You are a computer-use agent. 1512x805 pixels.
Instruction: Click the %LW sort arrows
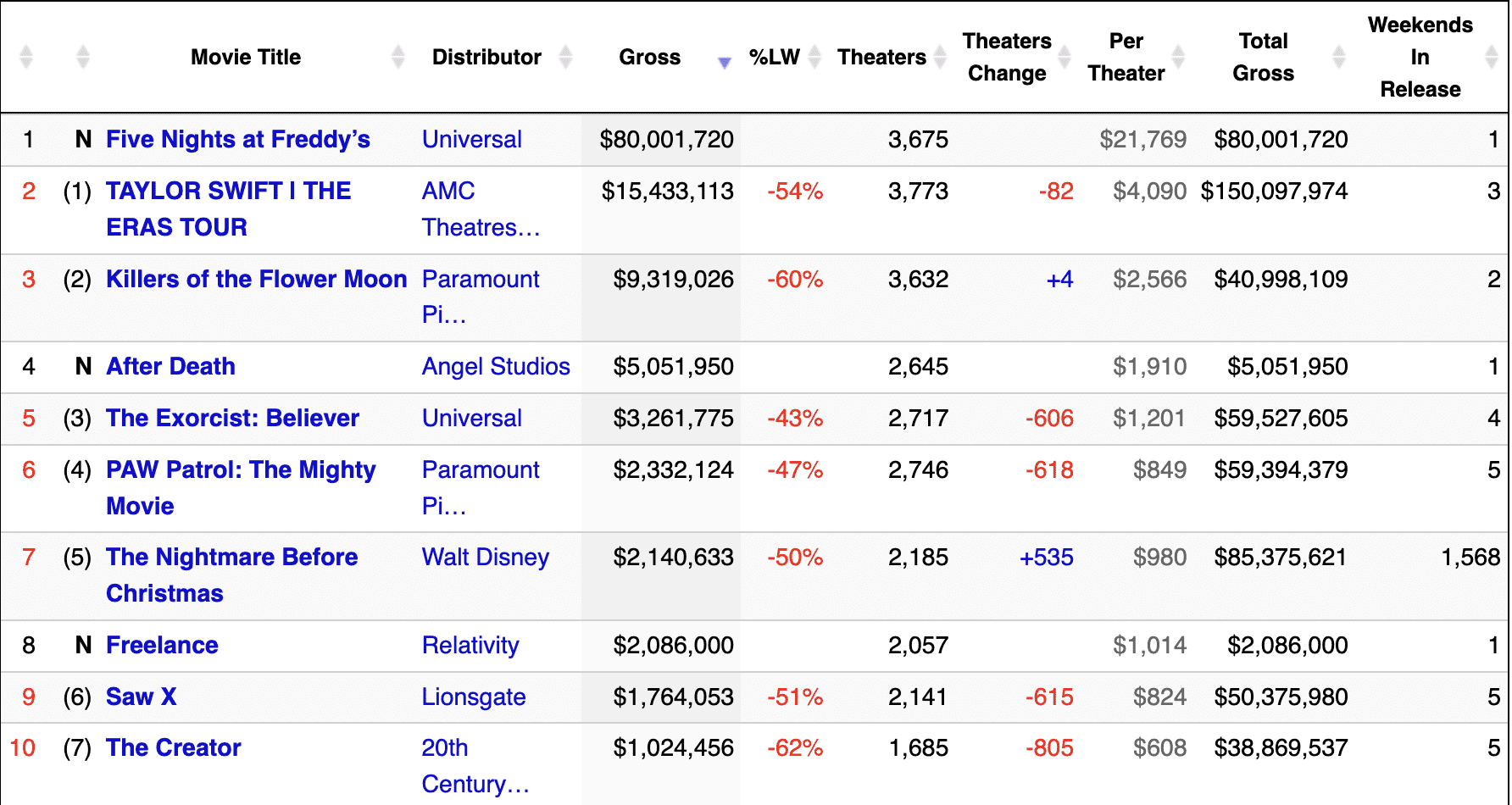tap(814, 57)
